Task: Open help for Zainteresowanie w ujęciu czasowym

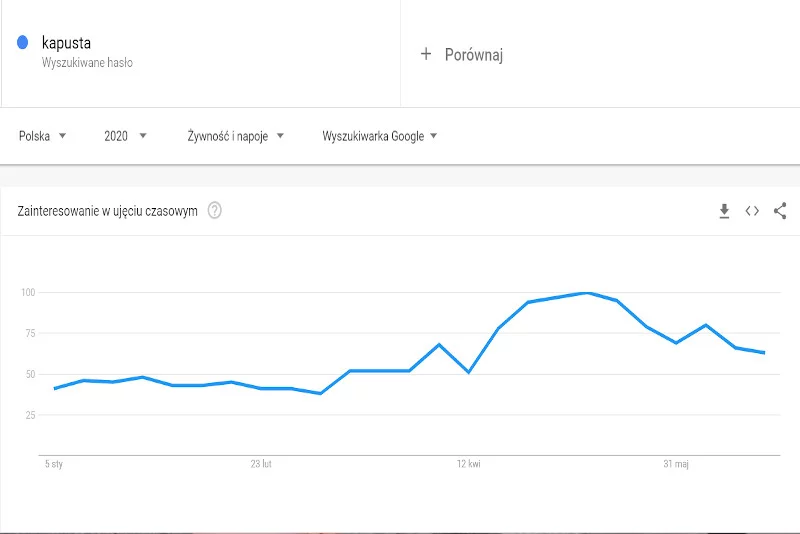Action: tap(215, 210)
